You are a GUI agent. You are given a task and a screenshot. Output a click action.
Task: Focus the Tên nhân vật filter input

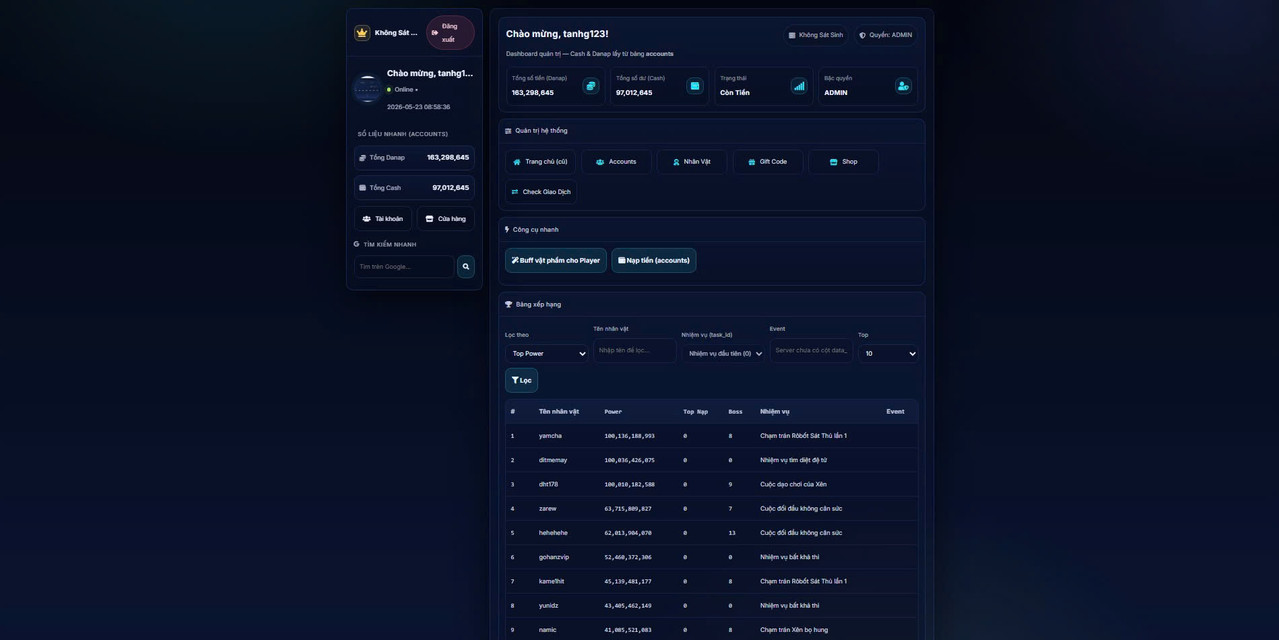(634, 350)
